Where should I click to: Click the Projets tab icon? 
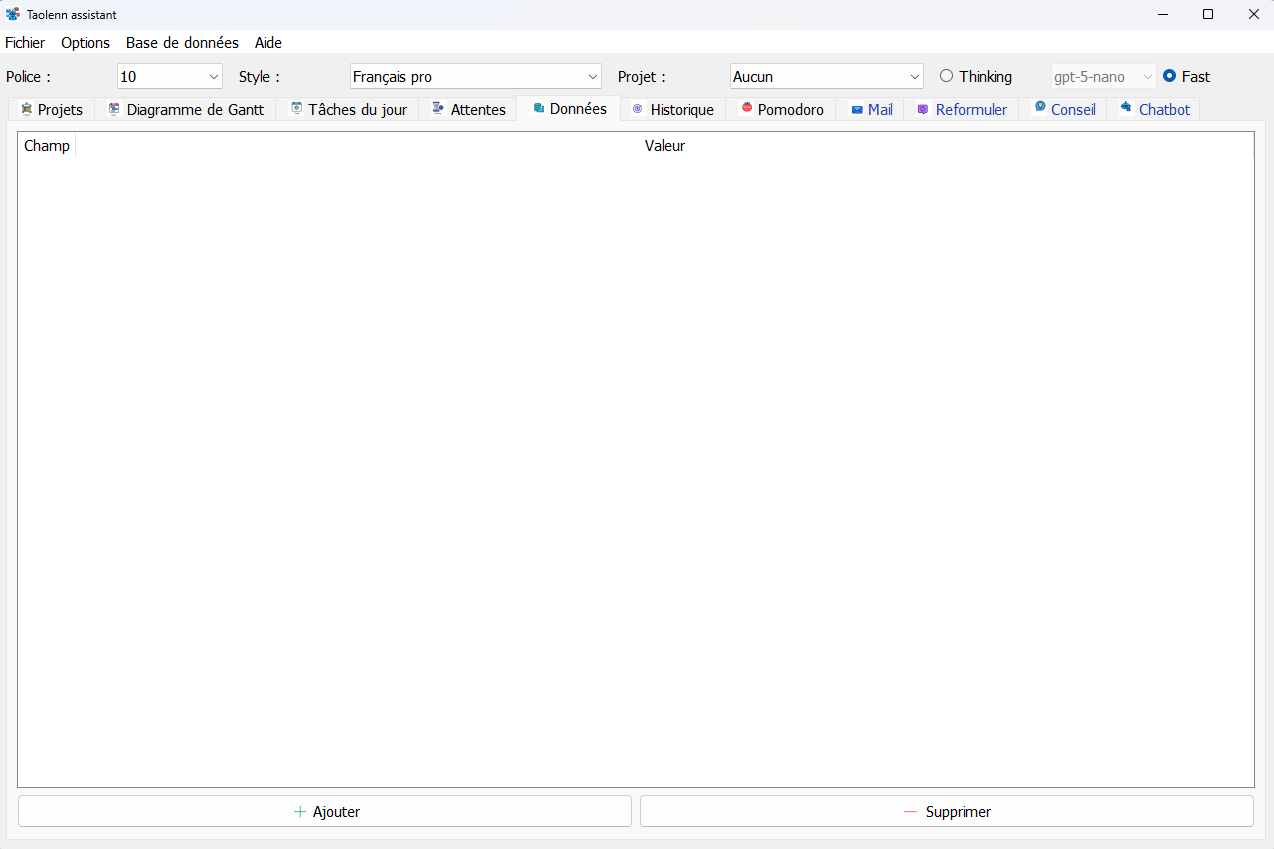point(26,109)
